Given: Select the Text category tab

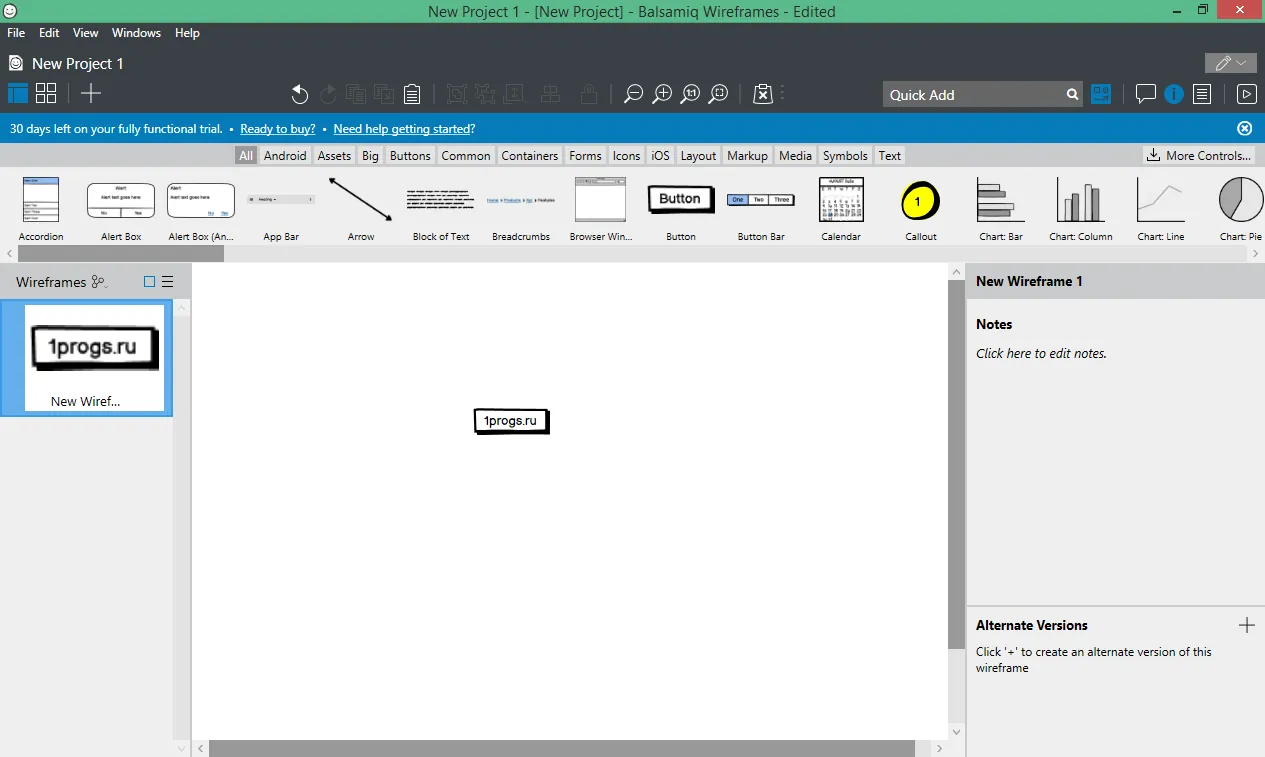Looking at the screenshot, I should tap(890, 155).
